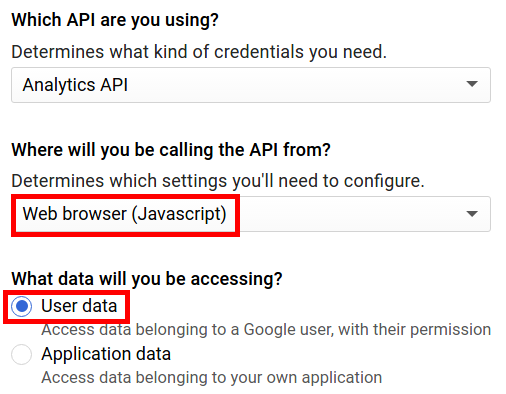Viewport: 506px width, 394px height.
Task: Click the 'User data' option label
Action: pyautogui.click(x=79, y=306)
